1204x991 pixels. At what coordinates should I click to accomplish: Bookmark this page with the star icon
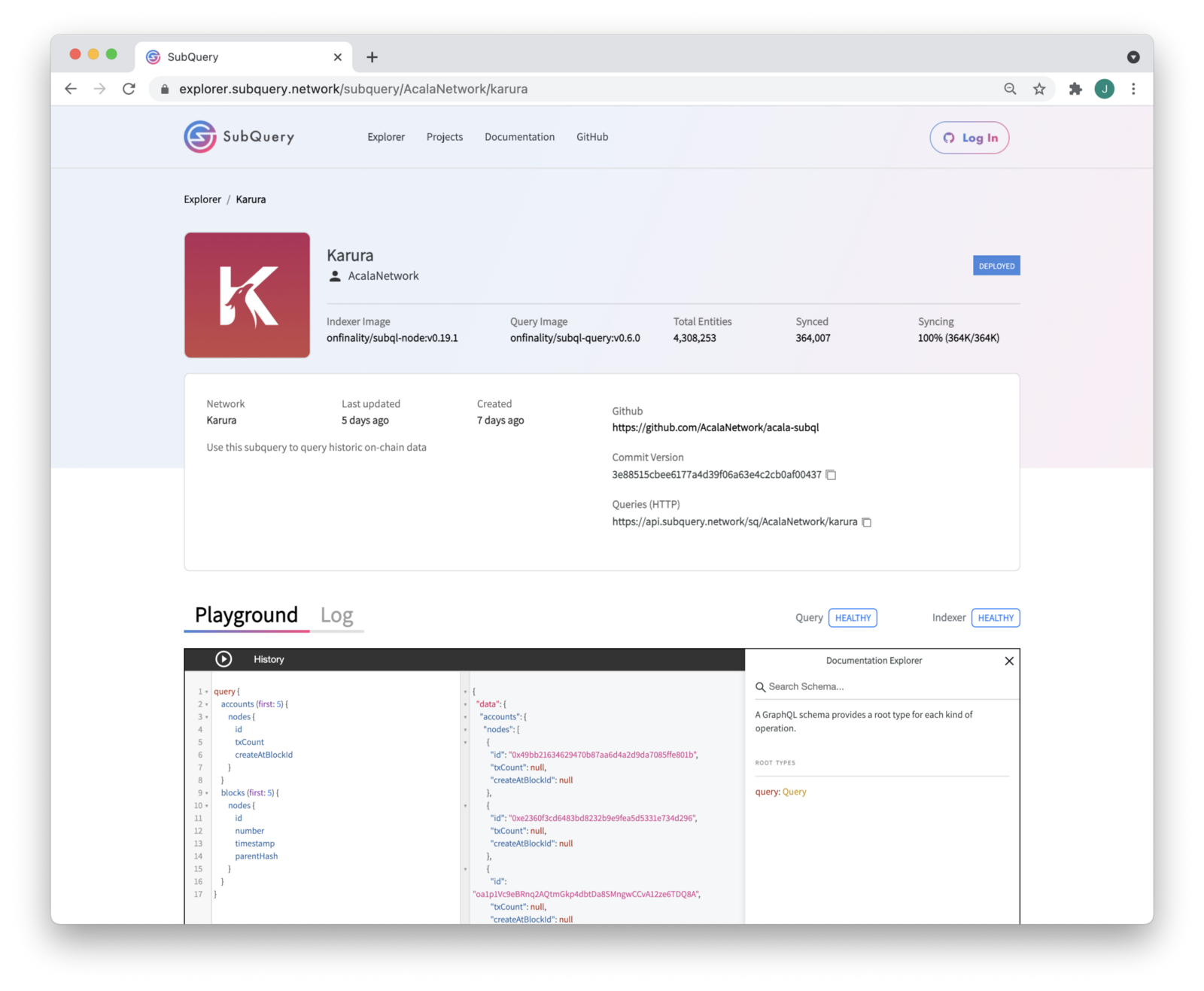1039,89
